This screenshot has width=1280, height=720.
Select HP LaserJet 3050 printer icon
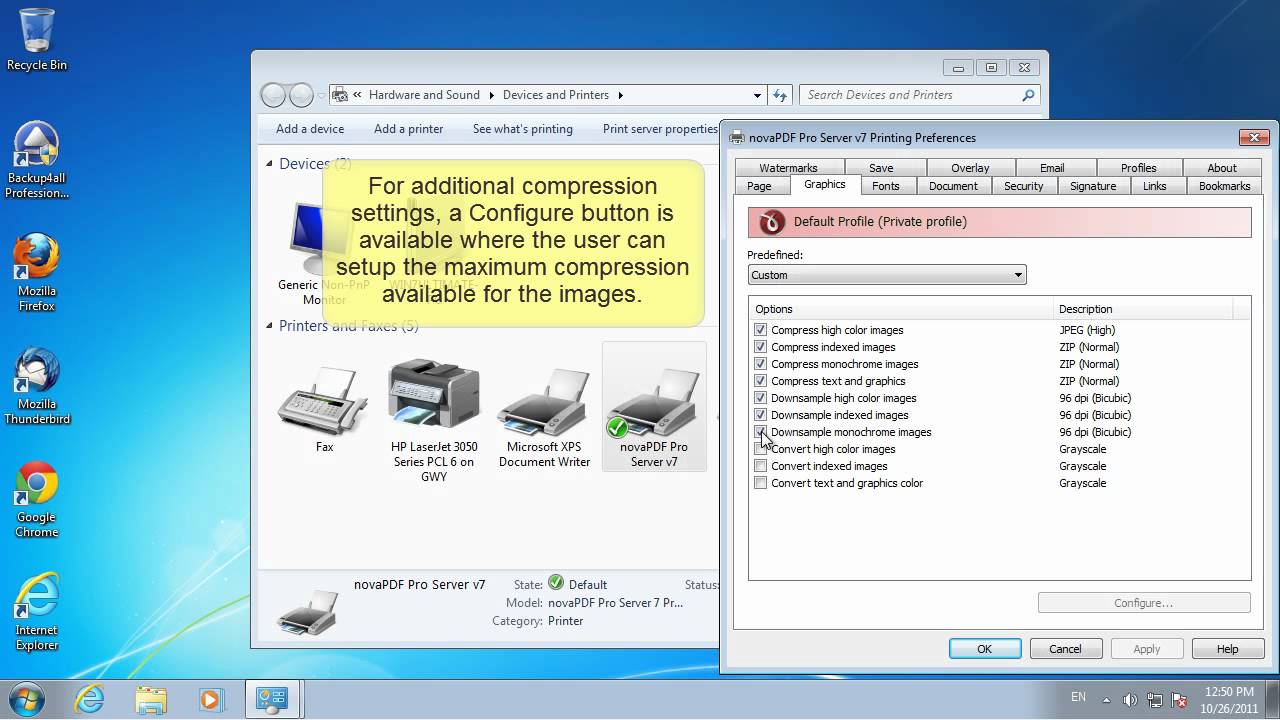(x=433, y=420)
